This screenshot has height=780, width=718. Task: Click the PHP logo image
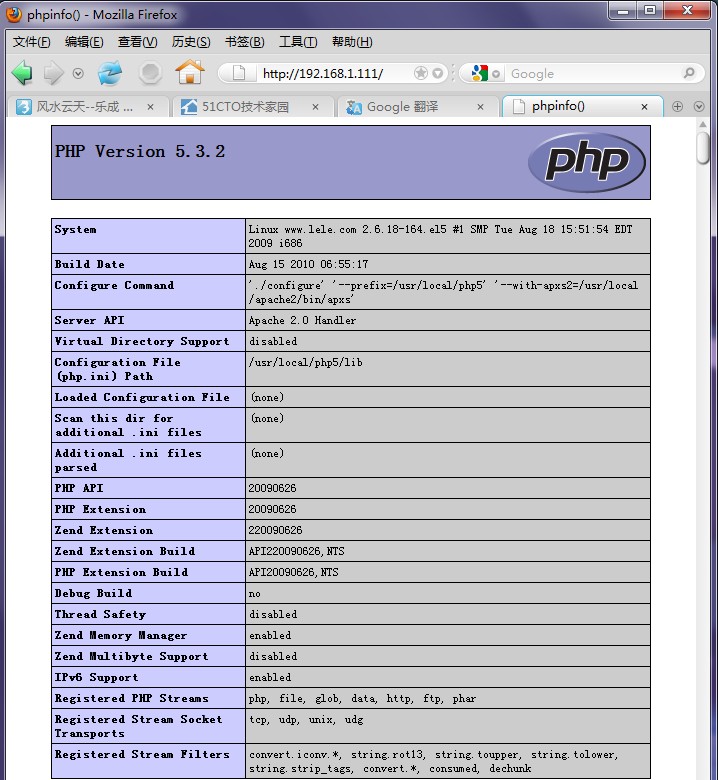(x=587, y=162)
